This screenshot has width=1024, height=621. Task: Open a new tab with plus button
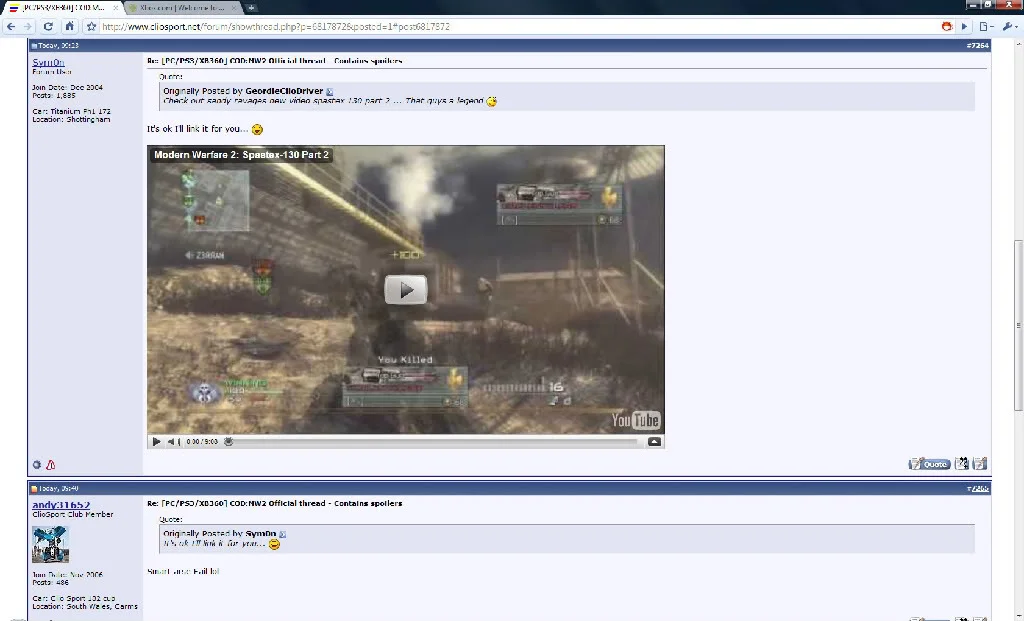251,8
